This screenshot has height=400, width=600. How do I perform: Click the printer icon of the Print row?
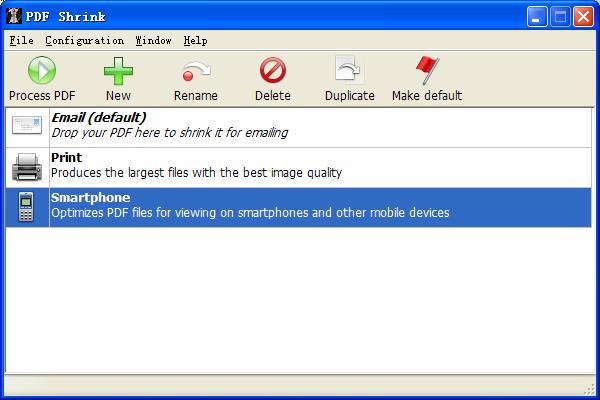[x=27, y=167]
